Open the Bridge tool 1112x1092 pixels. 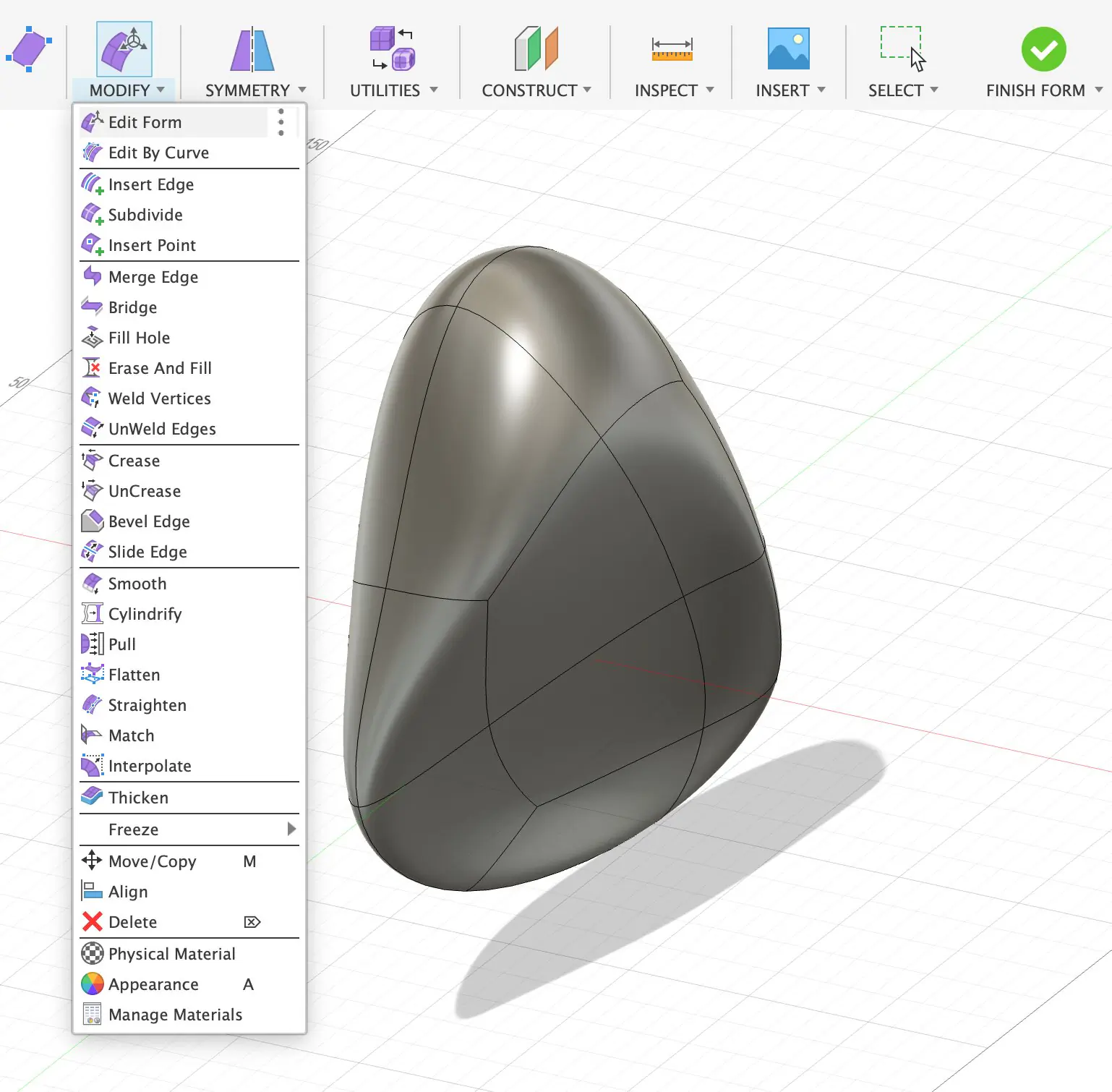[132, 307]
